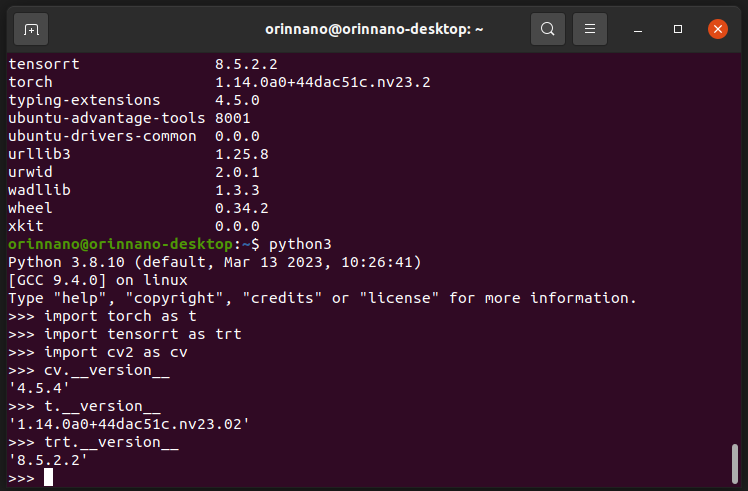Click the torch package version text
The width and height of the screenshot is (748, 491).
322,82
